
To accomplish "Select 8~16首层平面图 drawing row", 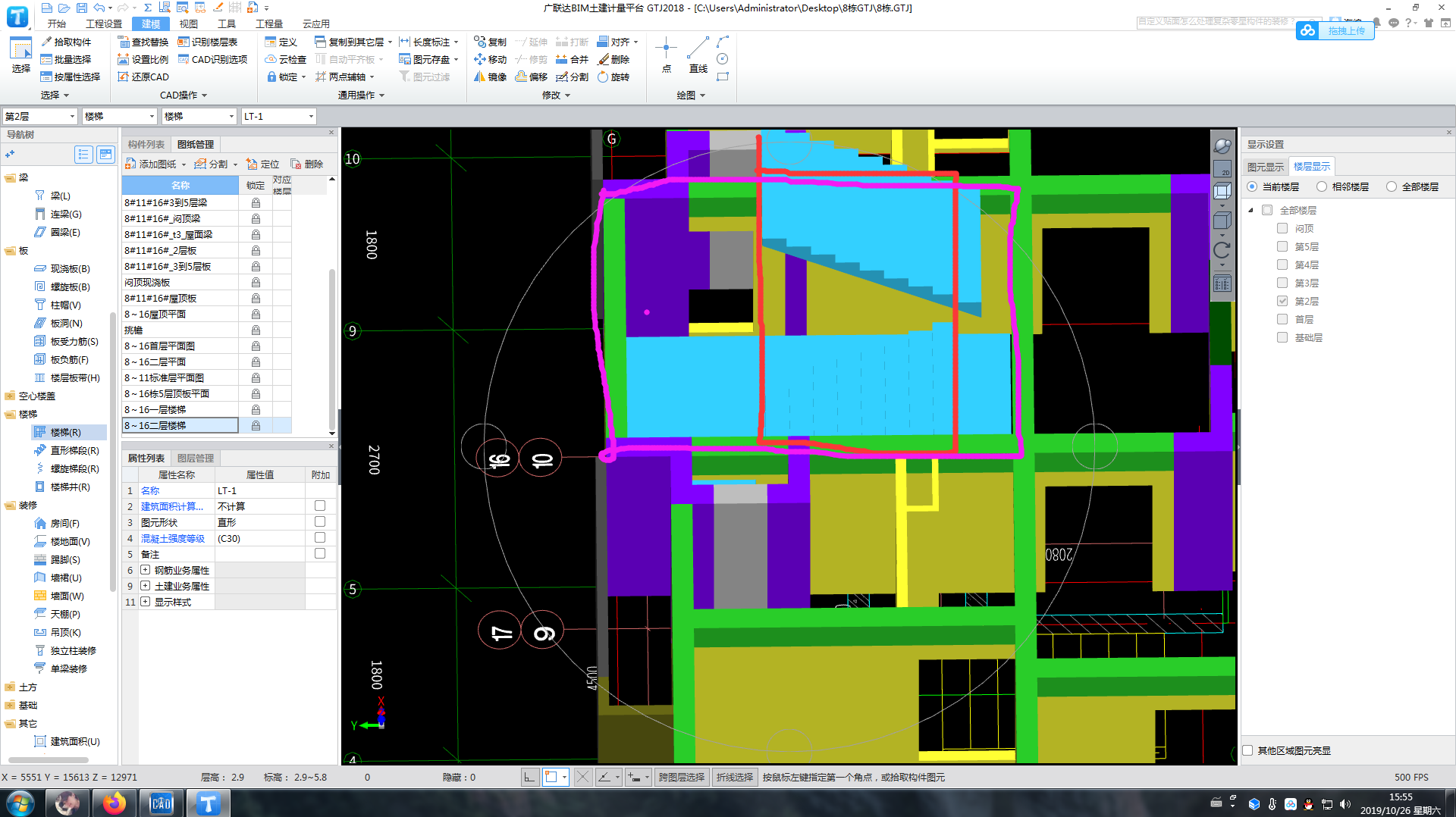I will pyautogui.click(x=180, y=346).
